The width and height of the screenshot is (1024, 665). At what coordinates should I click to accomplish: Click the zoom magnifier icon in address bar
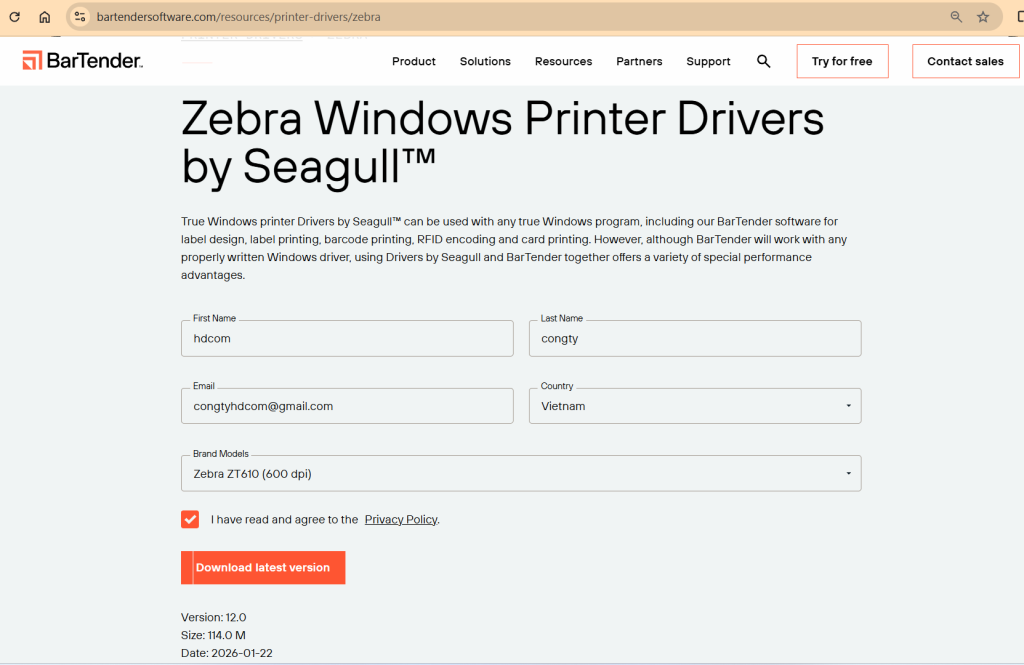click(x=956, y=17)
